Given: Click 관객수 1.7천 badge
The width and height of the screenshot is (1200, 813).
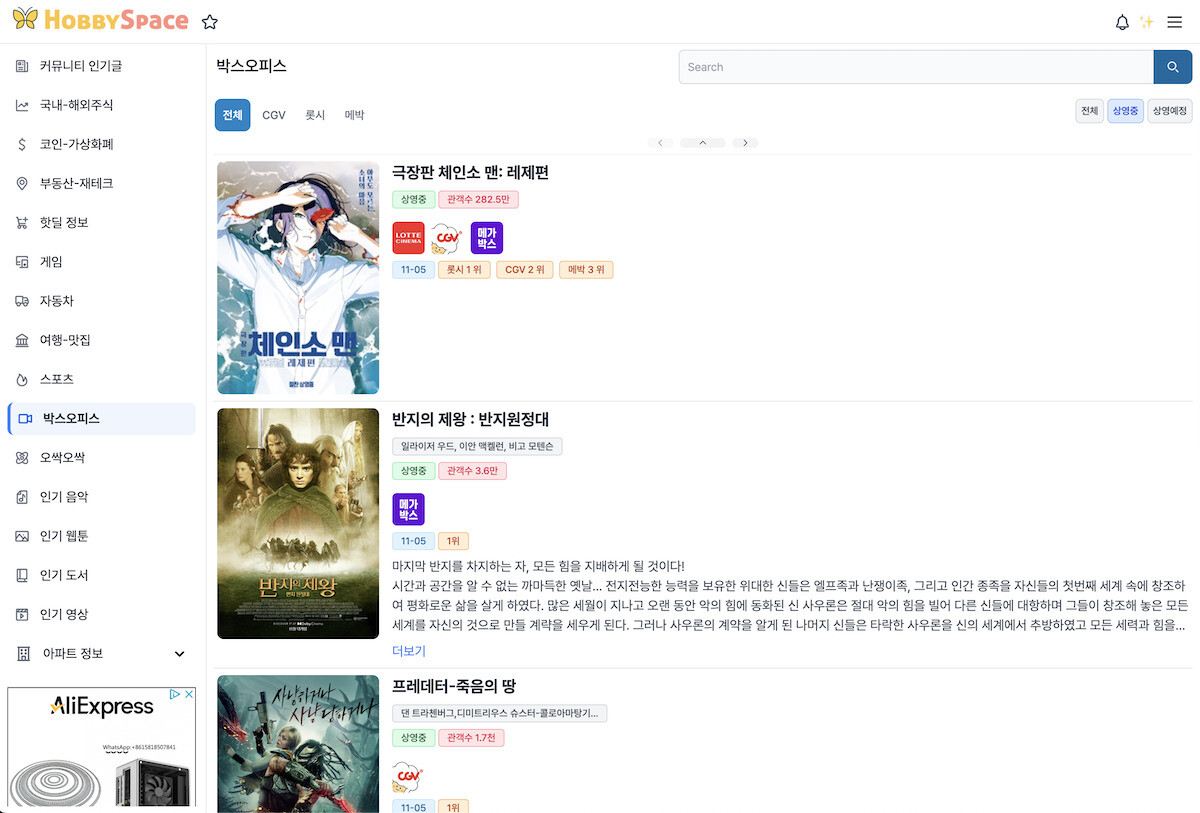Looking at the screenshot, I should (x=472, y=738).
